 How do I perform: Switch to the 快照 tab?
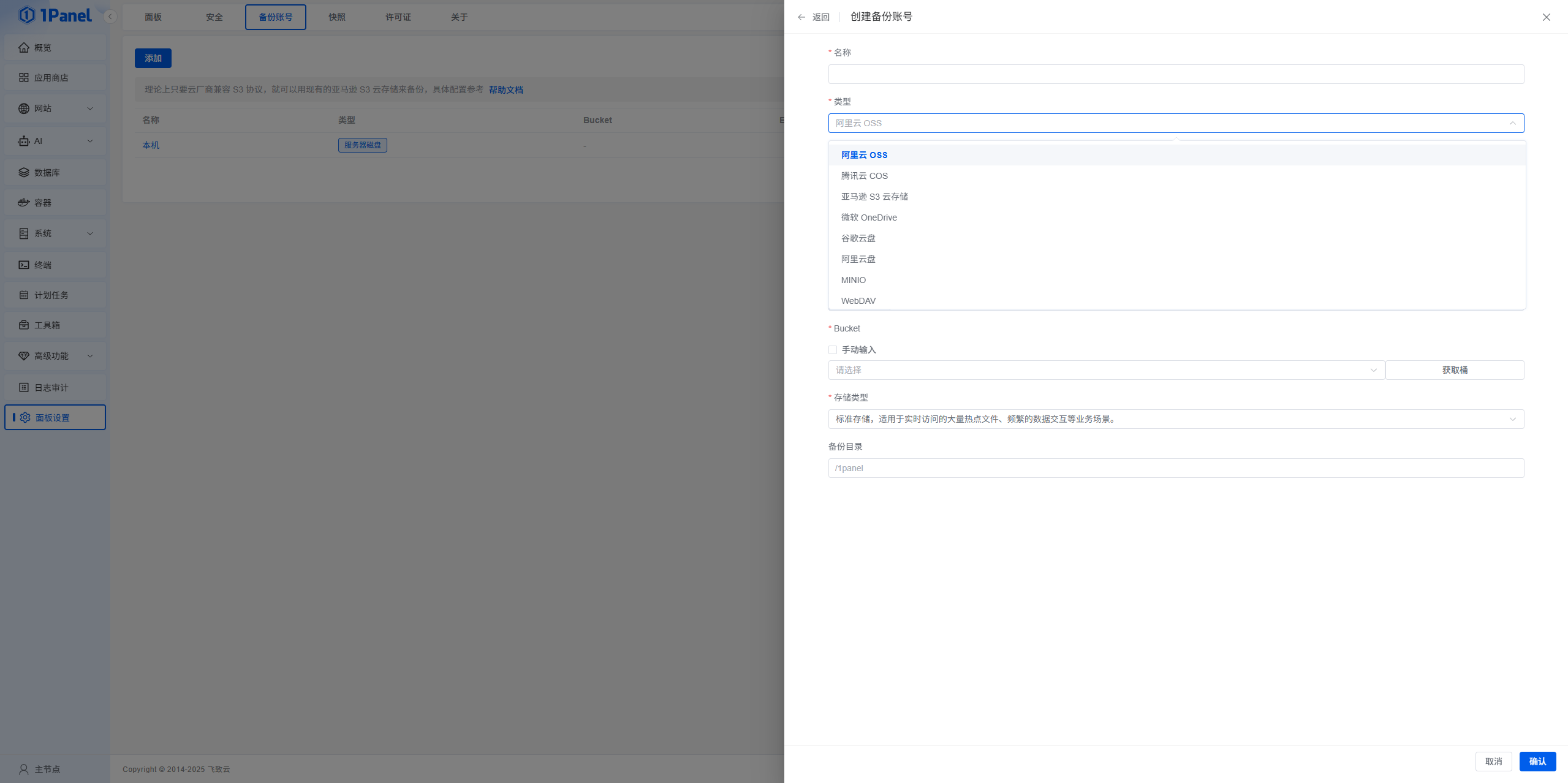click(x=336, y=17)
